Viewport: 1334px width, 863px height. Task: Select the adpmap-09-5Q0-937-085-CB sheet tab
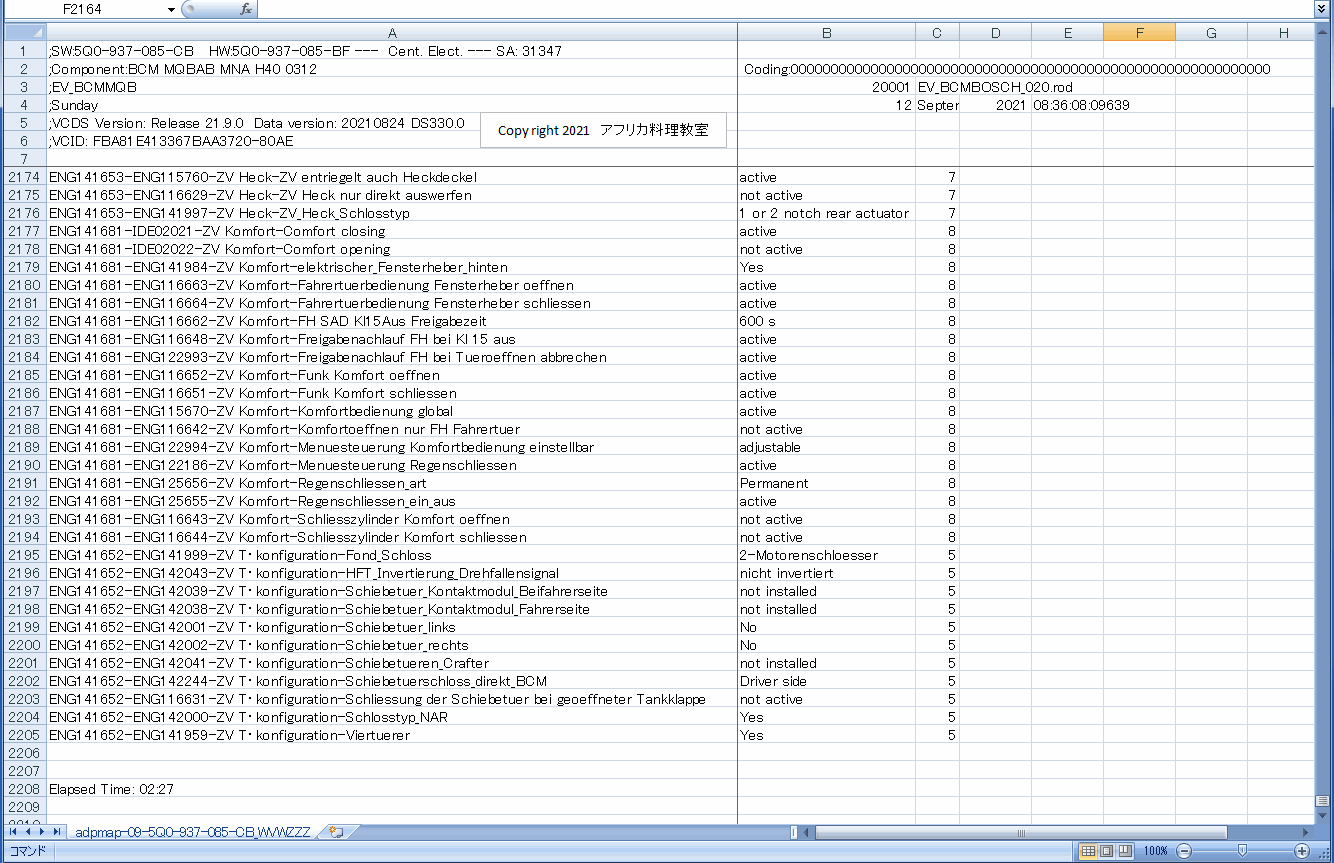point(192,832)
